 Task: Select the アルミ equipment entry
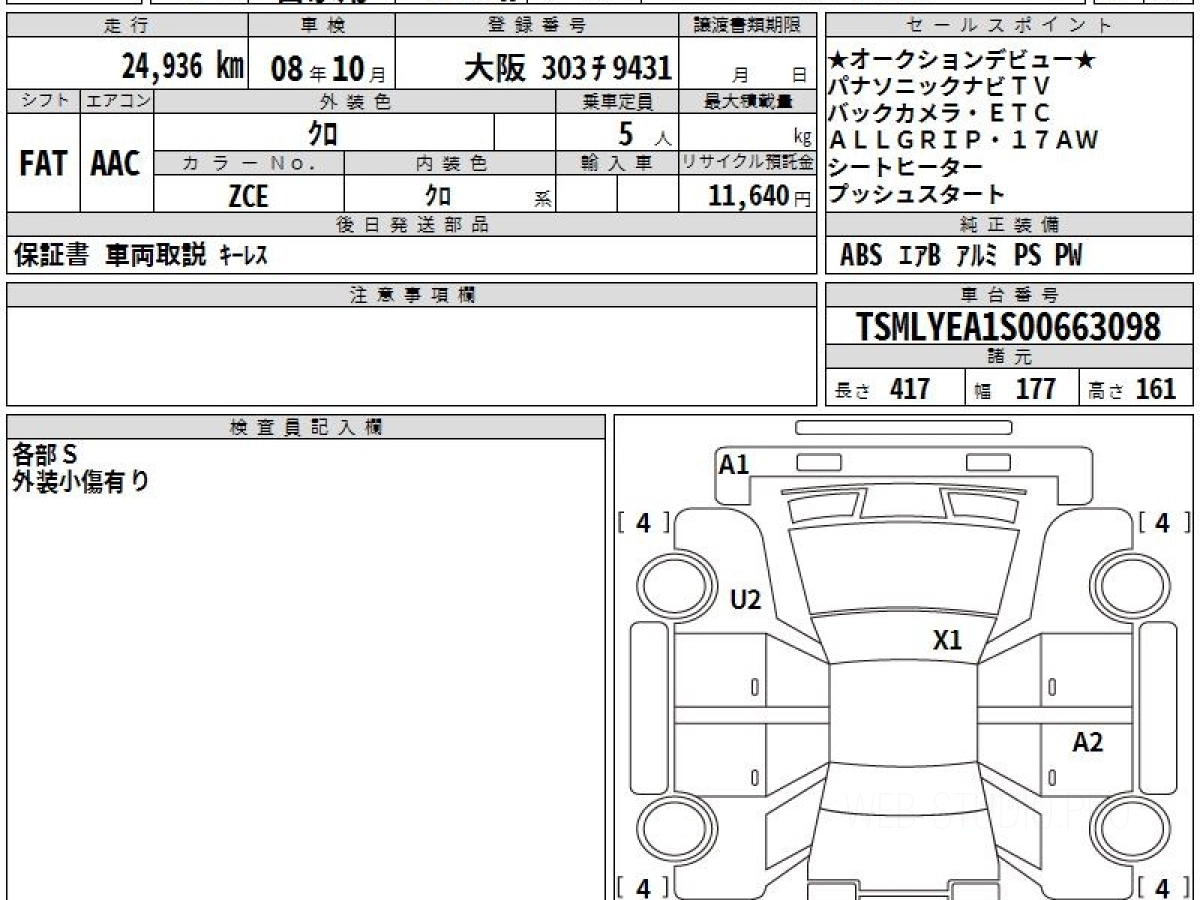[x=977, y=256]
